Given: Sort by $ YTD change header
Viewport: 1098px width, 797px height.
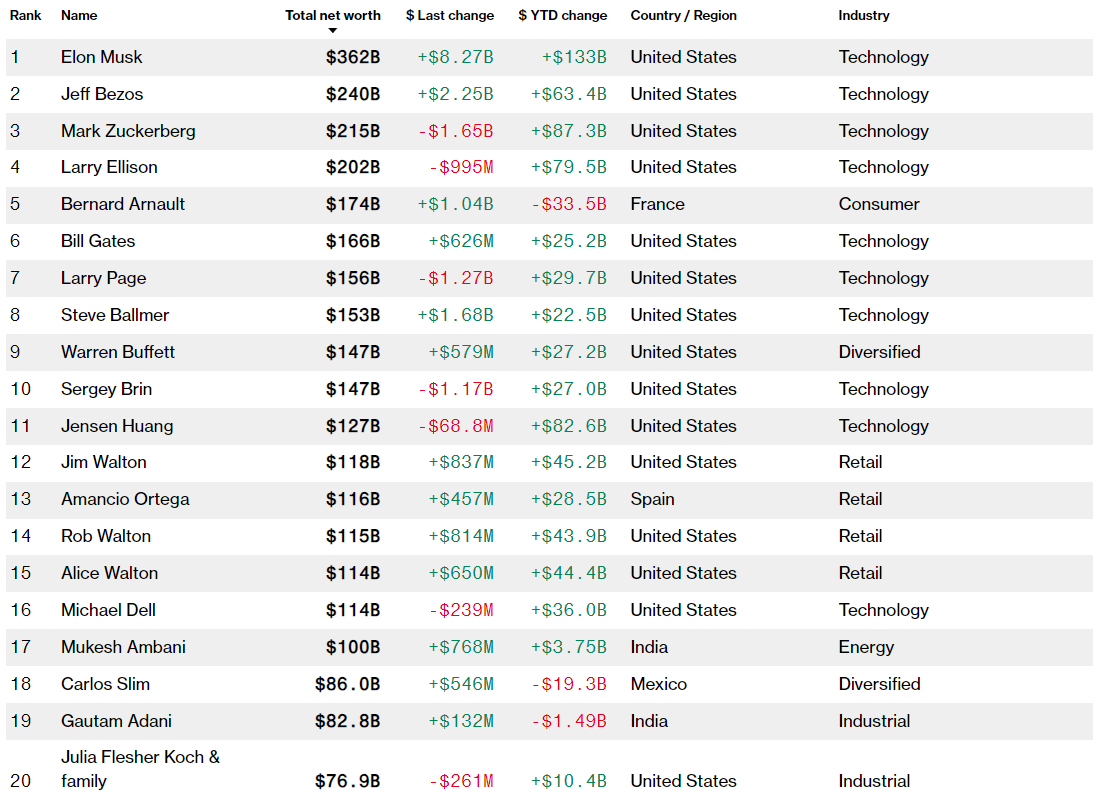Looking at the screenshot, I should tap(563, 16).
